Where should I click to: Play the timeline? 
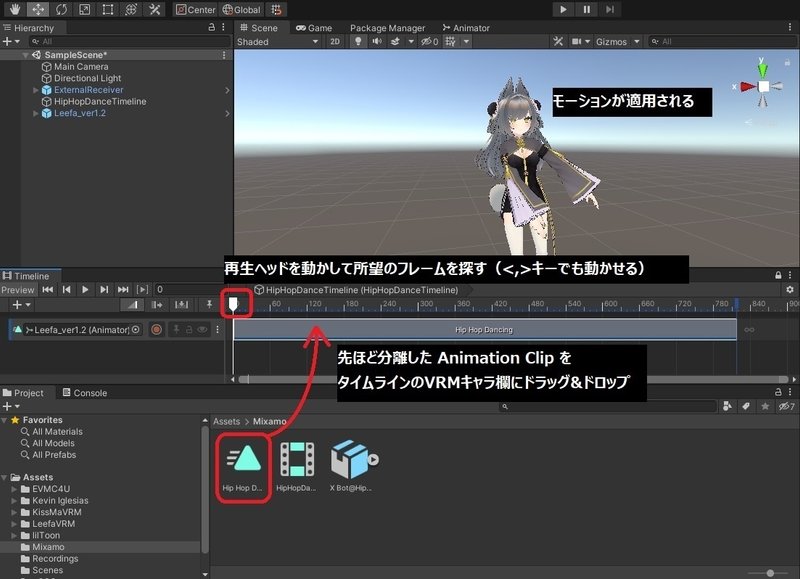tap(85, 290)
